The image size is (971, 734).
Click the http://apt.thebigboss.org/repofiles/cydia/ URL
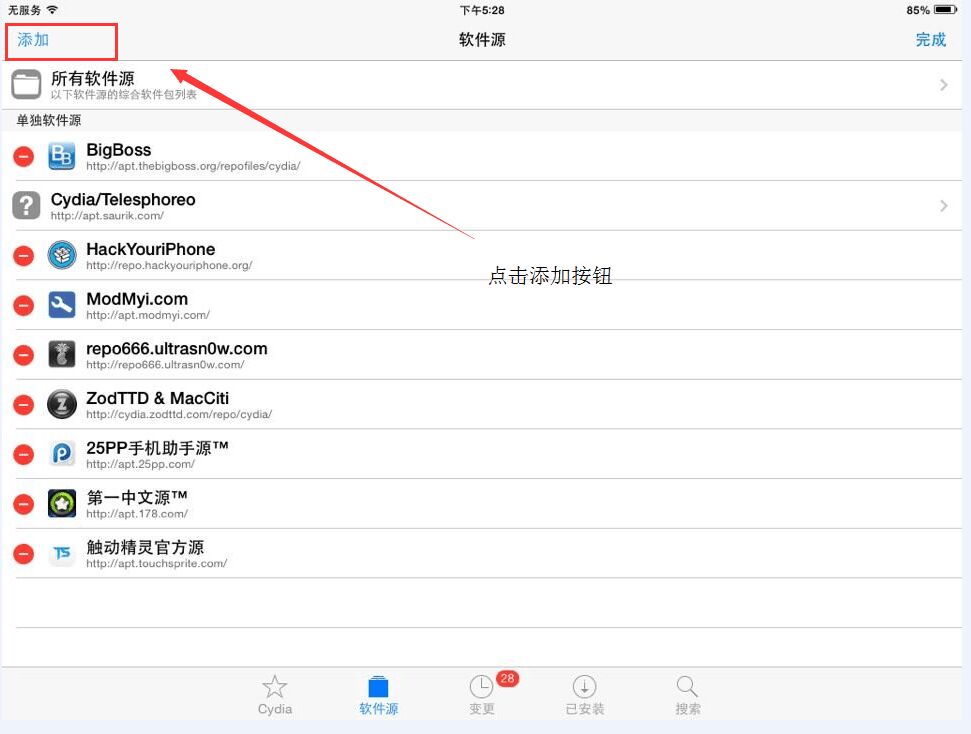(x=193, y=166)
